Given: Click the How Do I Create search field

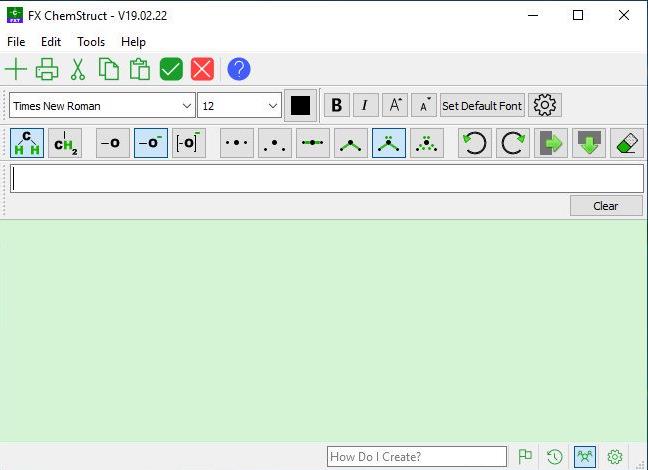Looking at the screenshot, I should [417, 456].
